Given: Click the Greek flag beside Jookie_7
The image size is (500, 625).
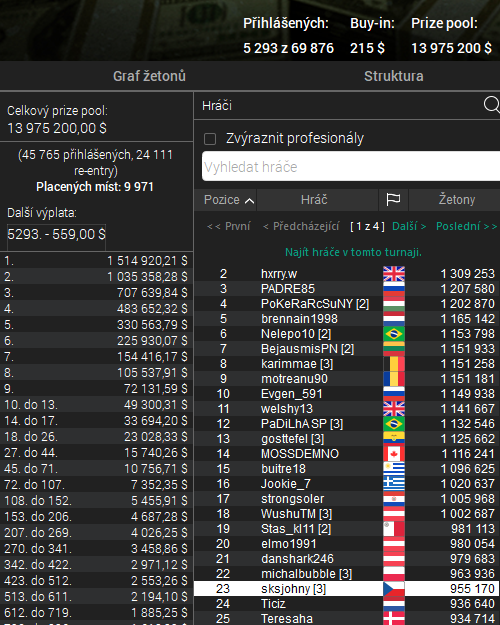Looking at the screenshot, I should point(394,484).
